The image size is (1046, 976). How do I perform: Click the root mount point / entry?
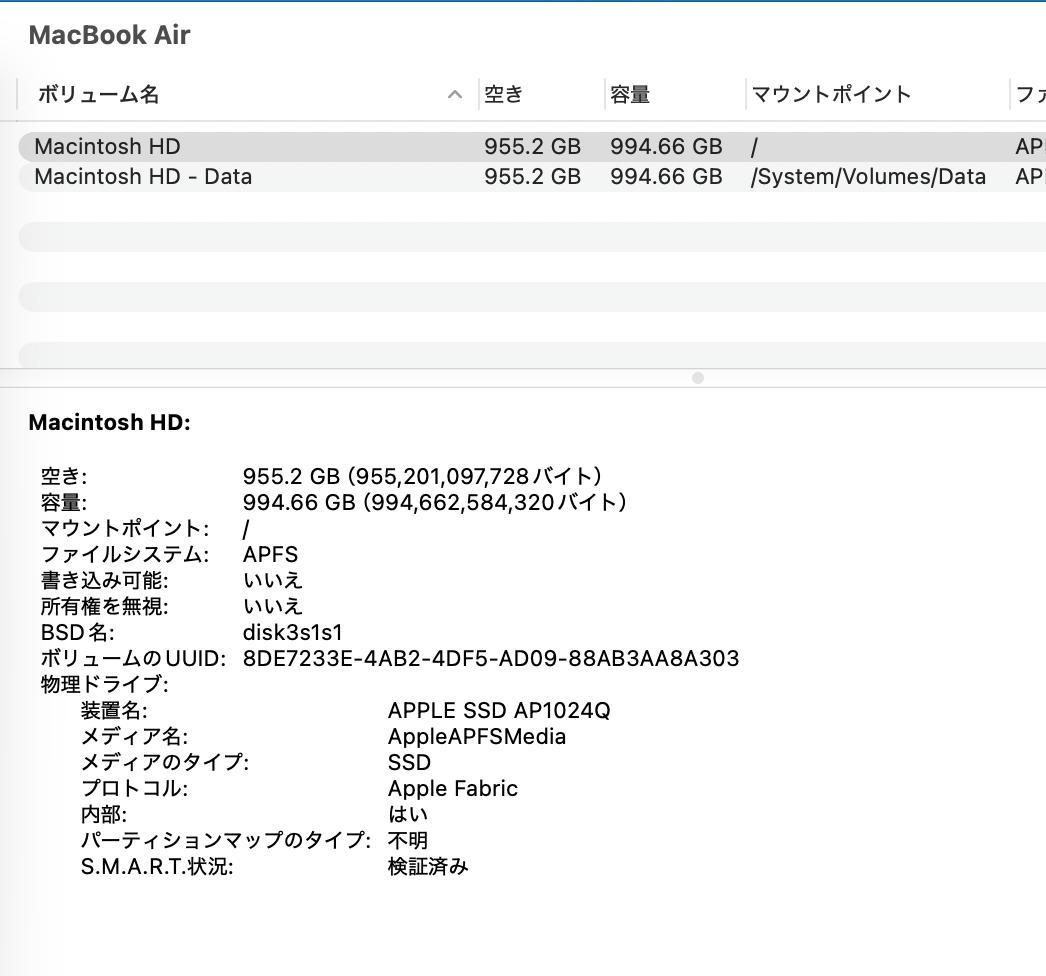tap(754, 146)
